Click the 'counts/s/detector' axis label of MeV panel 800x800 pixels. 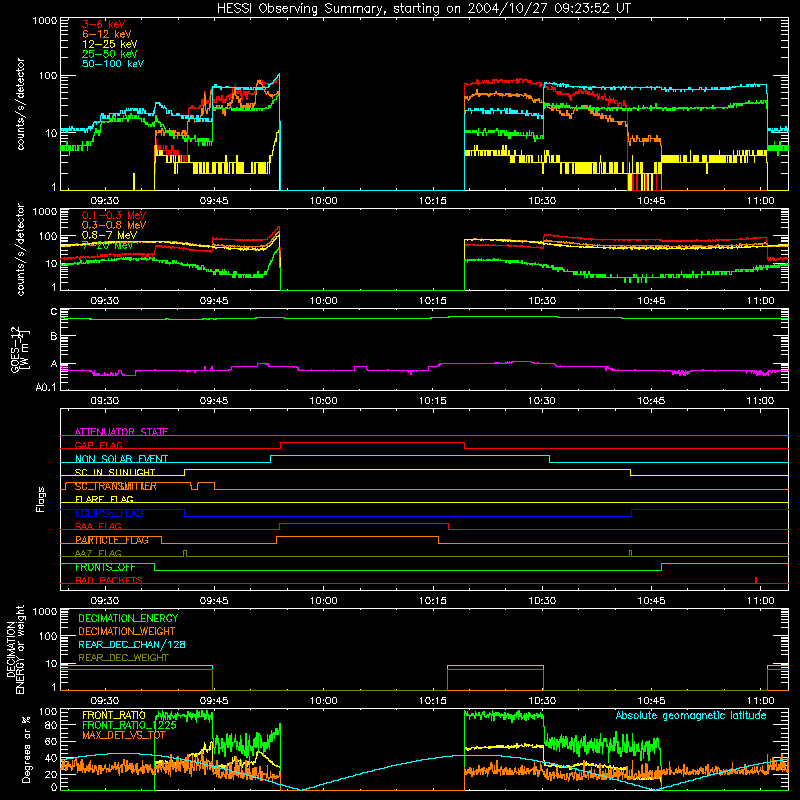point(20,249)
